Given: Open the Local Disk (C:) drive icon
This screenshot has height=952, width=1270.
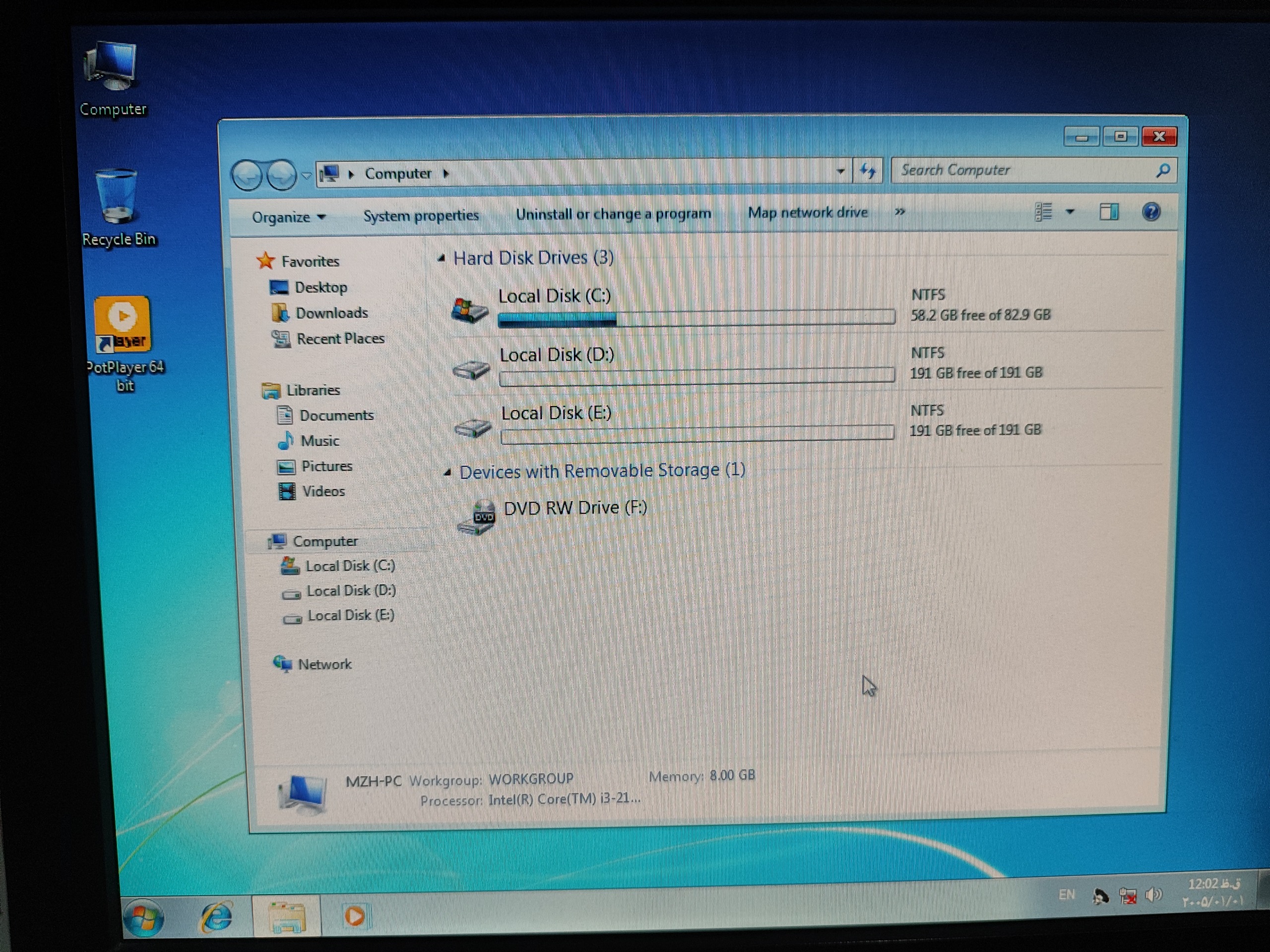Looking at the screenshot, I should (470, 310).
